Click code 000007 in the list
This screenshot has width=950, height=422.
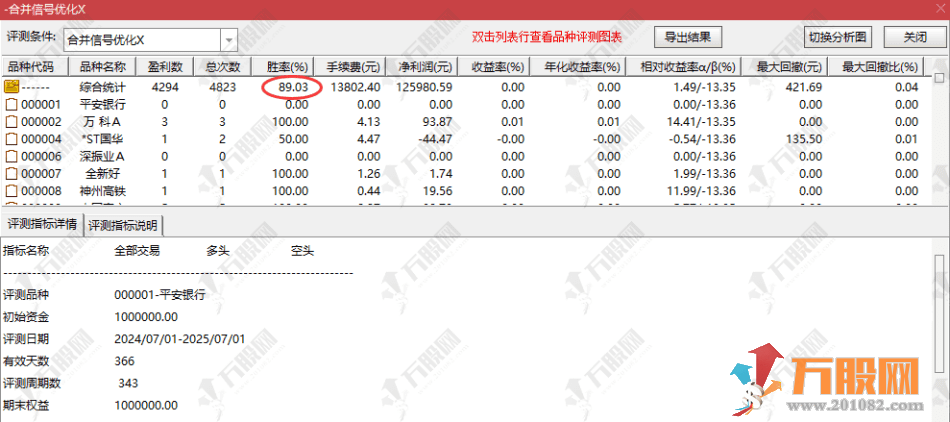[x=41, y=174]
